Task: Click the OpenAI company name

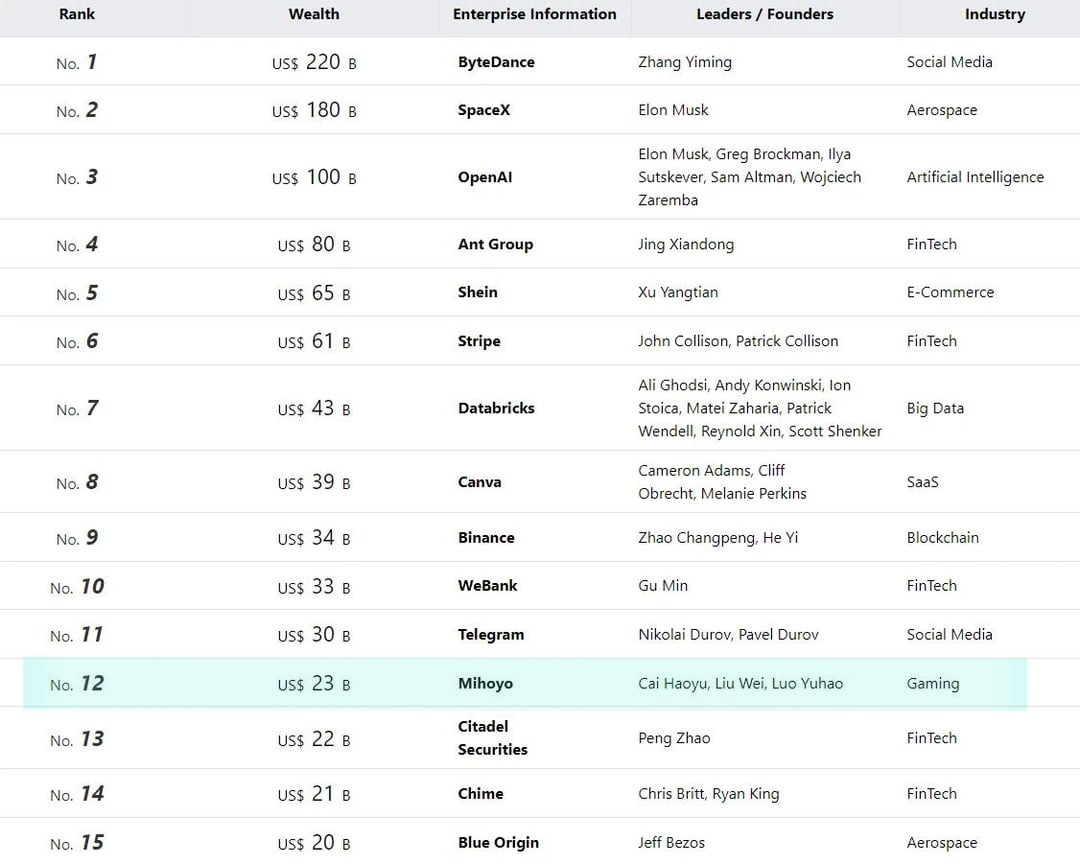Action: pos(485,177)
